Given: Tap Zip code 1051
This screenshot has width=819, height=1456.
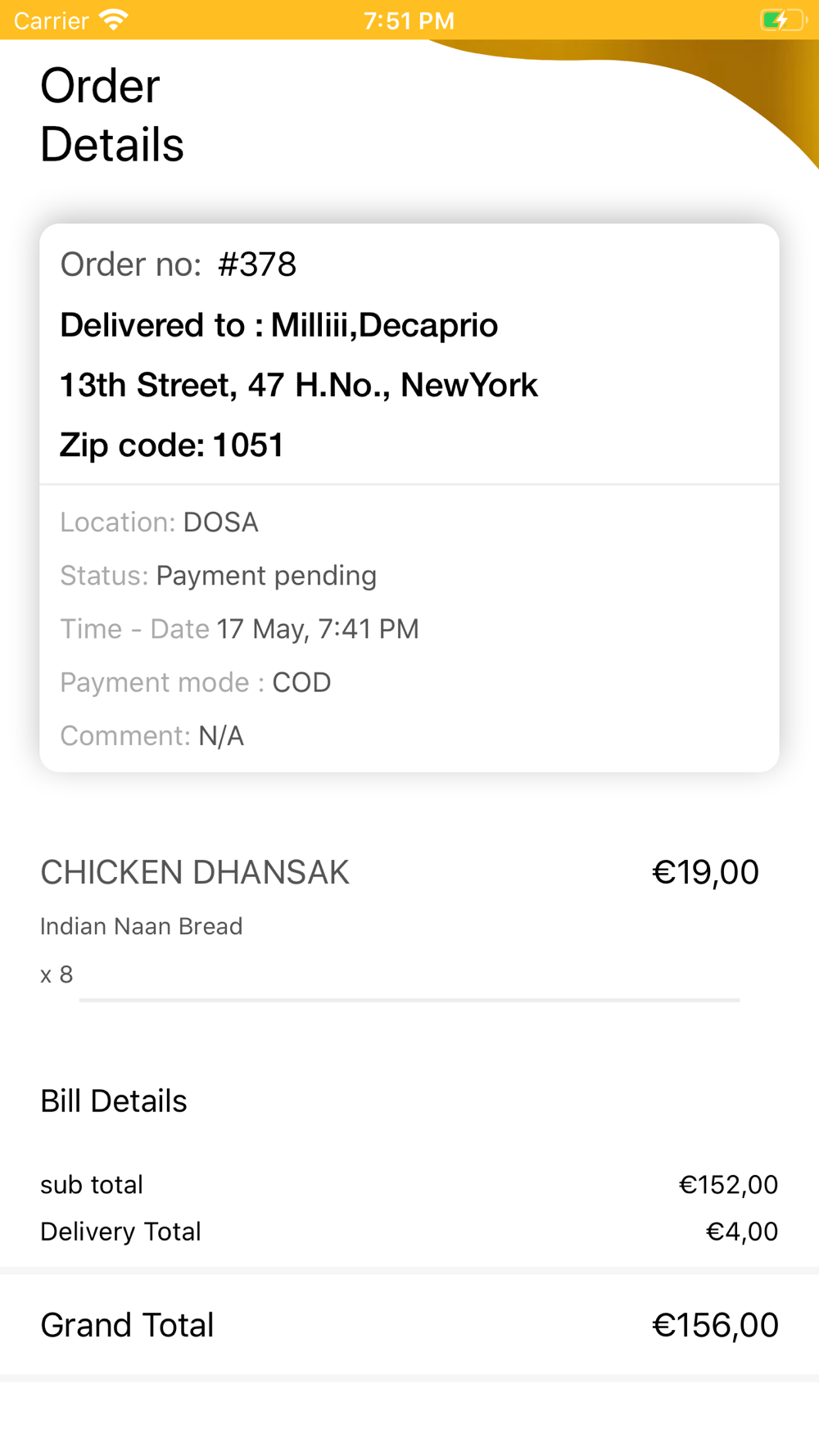Looking at the screenshot, I should click(172, 445).
